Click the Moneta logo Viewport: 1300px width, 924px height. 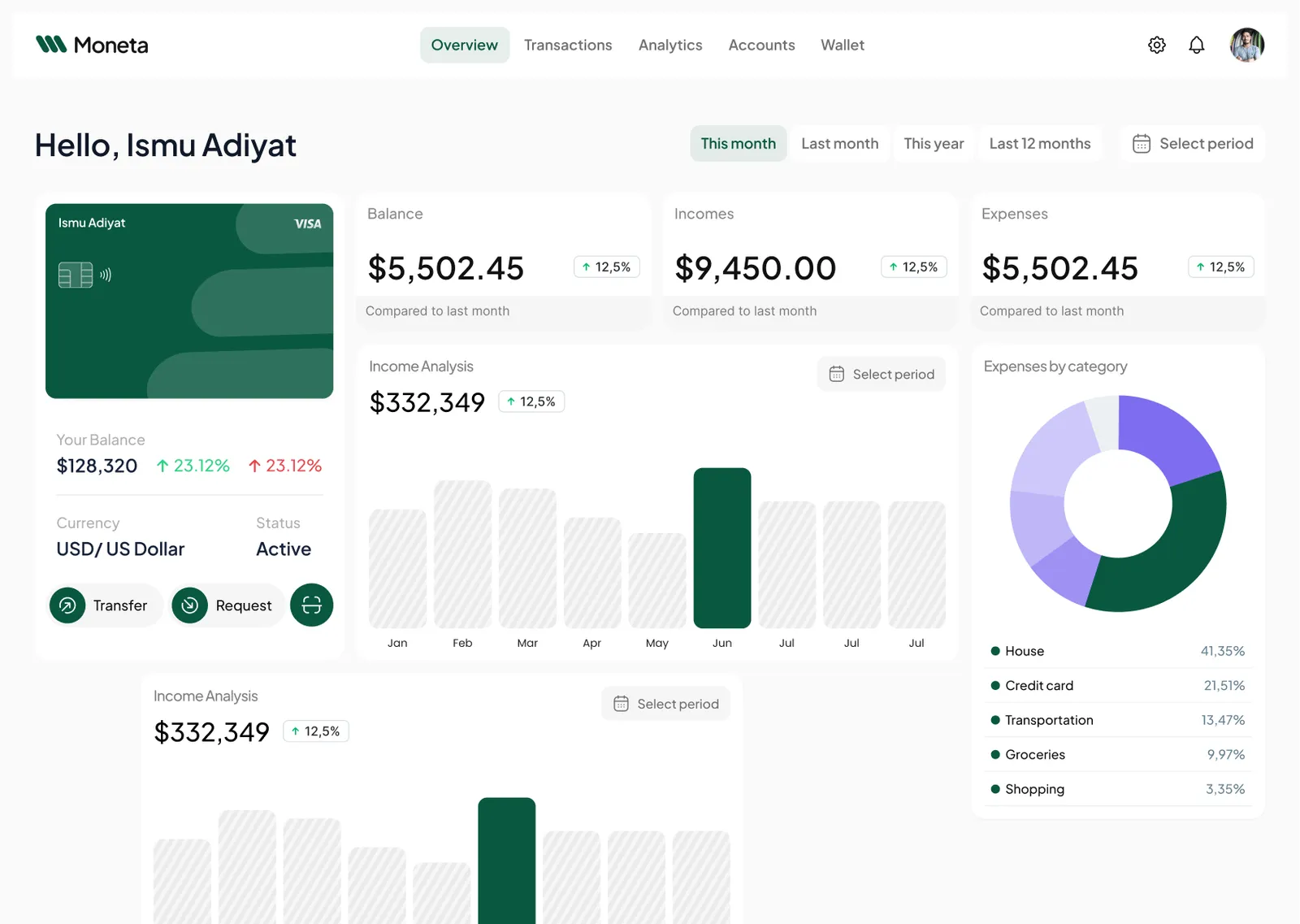[92, 45]
